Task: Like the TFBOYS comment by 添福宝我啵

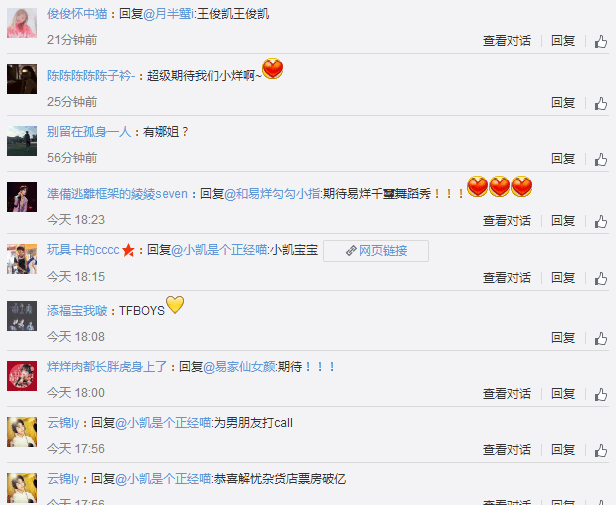Action: click(601, 338)
